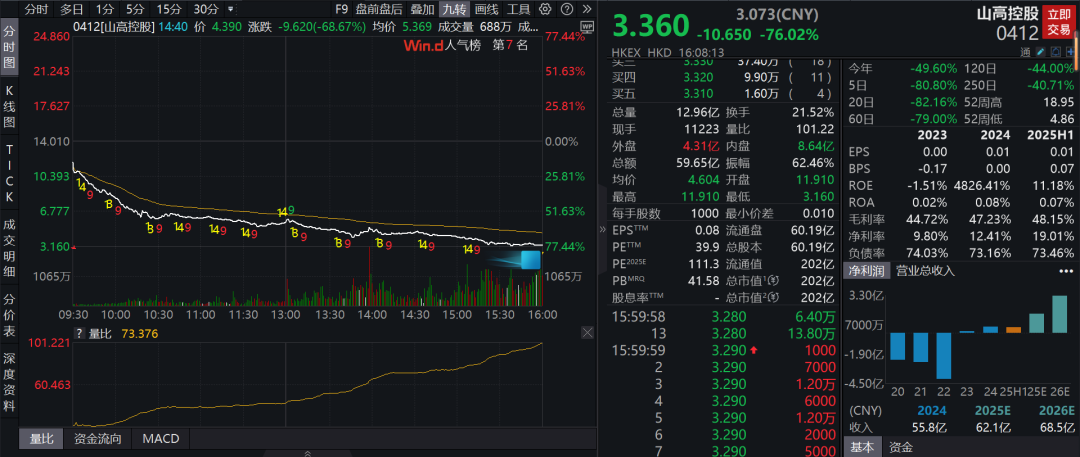1080x457 pixels.
Task: Select the 15分 interval
Action: pos(169,10)
